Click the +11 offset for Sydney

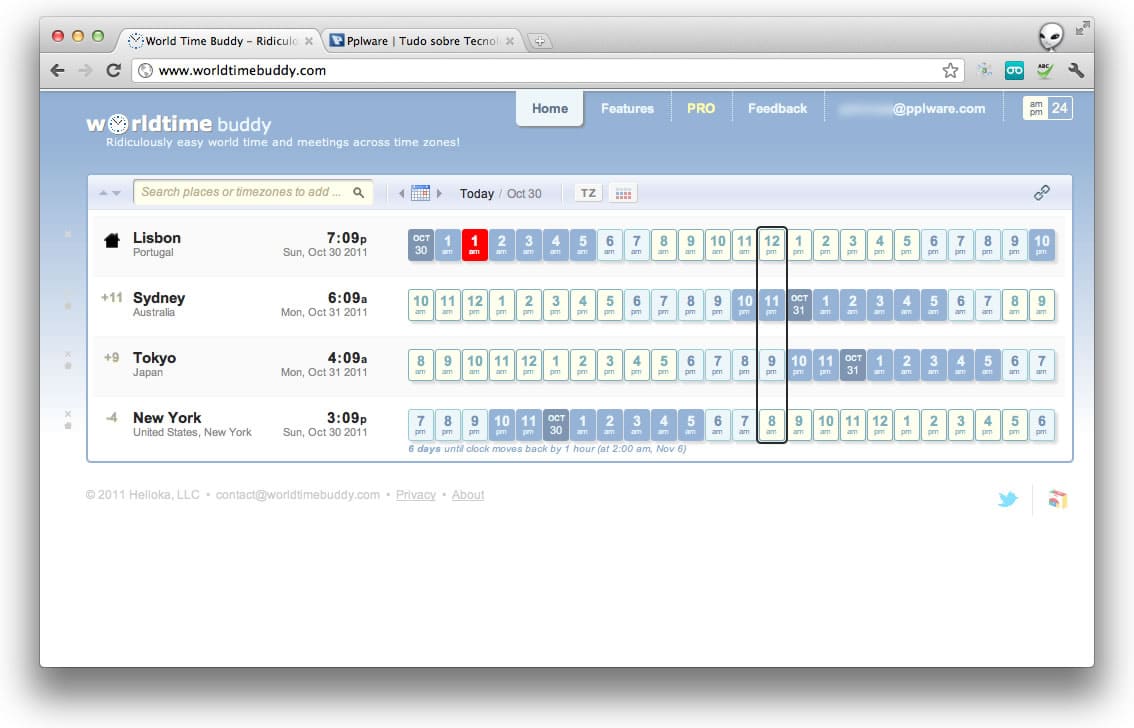tap(111, 297)
